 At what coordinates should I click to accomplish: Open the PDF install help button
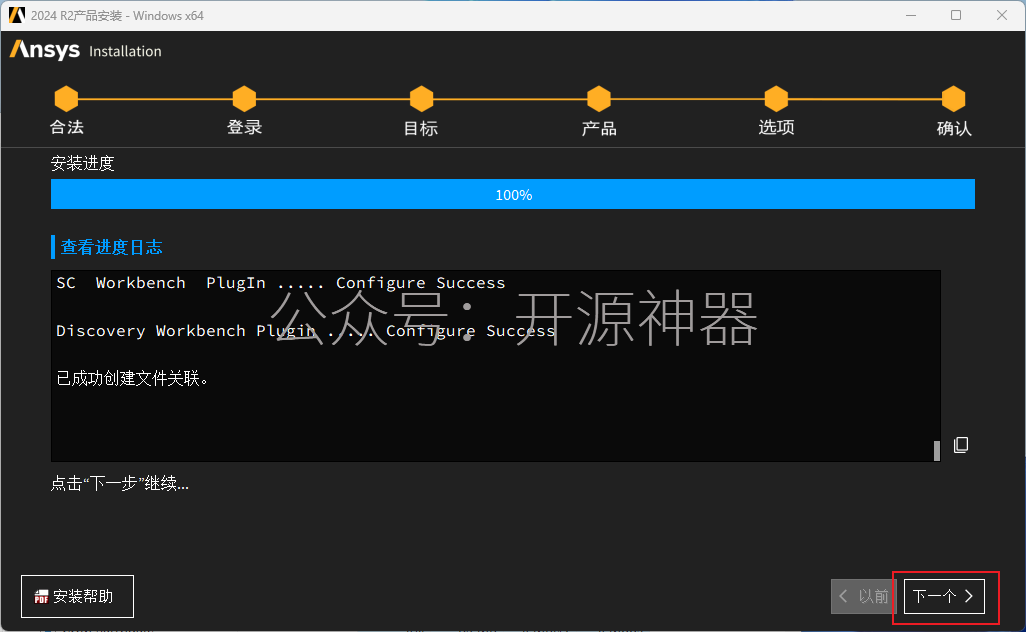[77, 596]
